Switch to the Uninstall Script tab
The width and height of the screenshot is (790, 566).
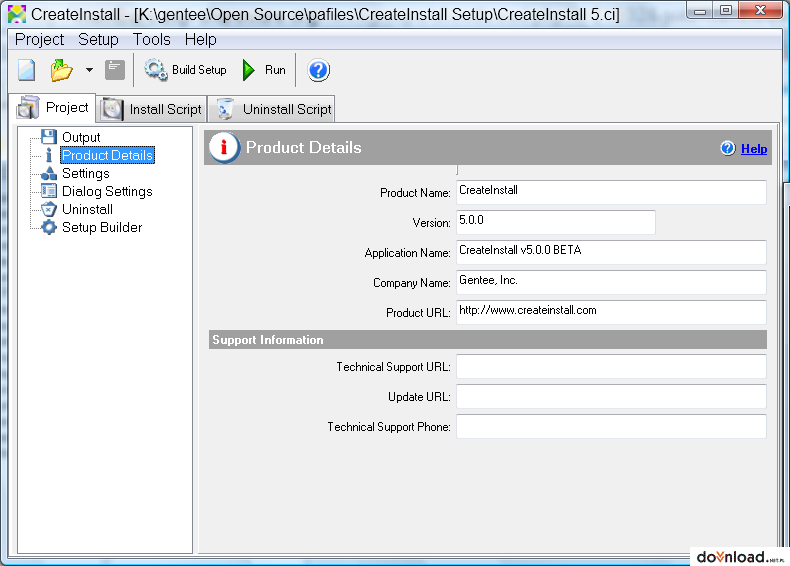click(272, 109)
